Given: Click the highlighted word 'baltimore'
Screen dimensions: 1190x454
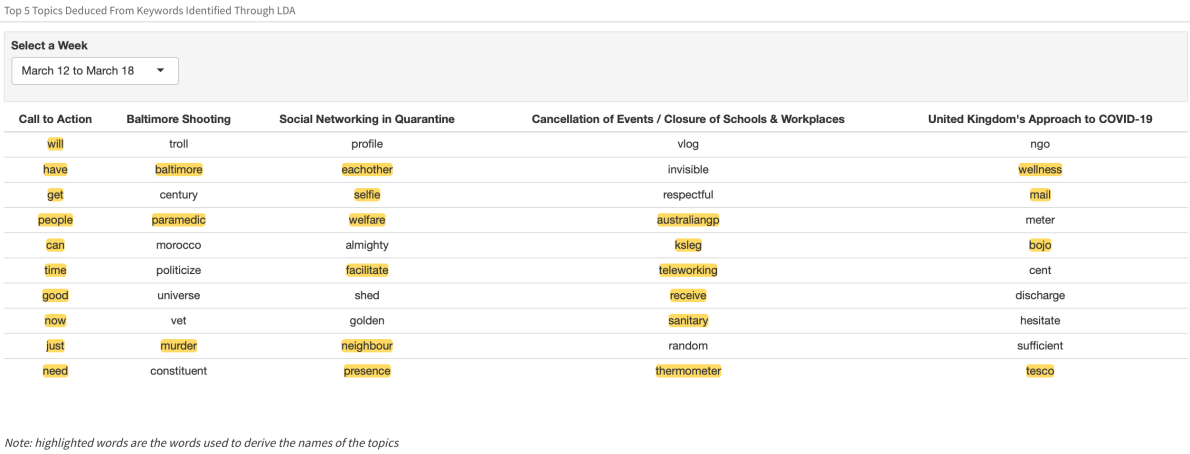Looking at the screenshot, I should click(178, 170).
